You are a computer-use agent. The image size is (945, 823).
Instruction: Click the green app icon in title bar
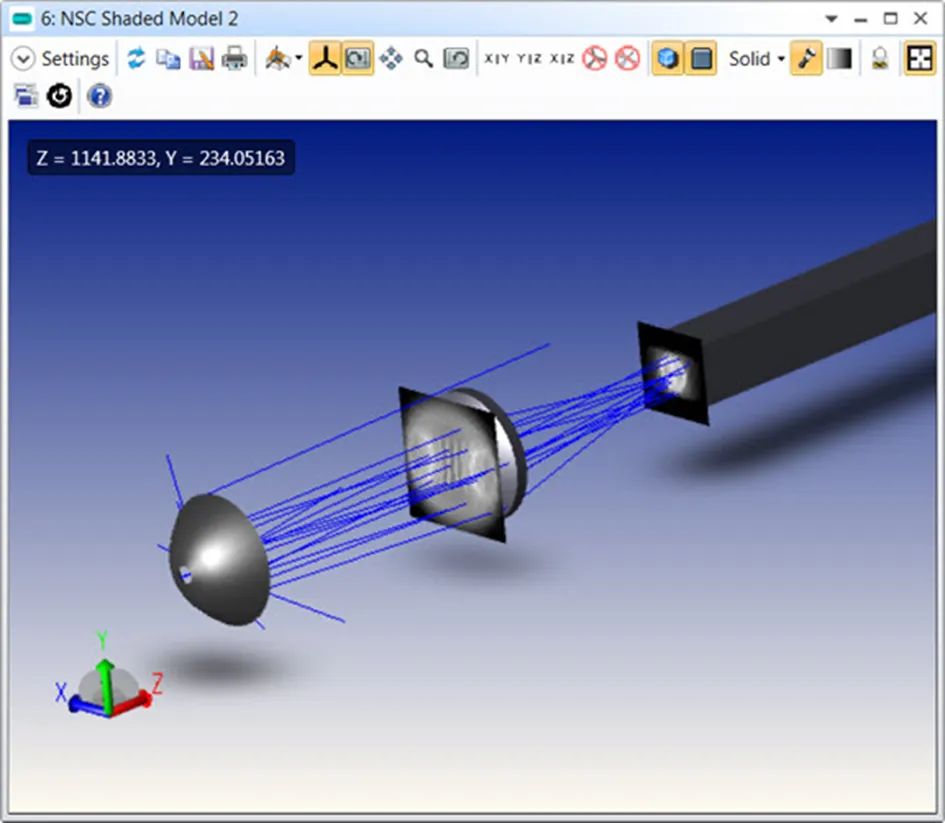point(22,19)
